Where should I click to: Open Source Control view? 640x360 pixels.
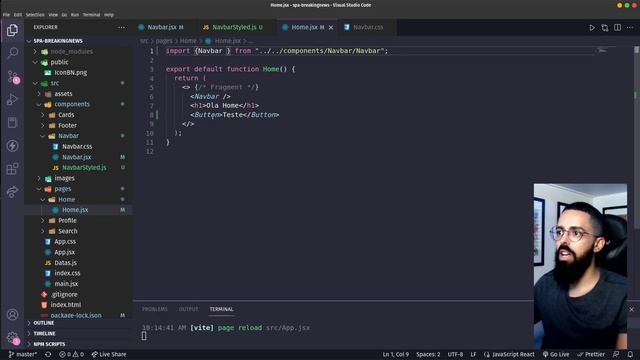[13, 77]
